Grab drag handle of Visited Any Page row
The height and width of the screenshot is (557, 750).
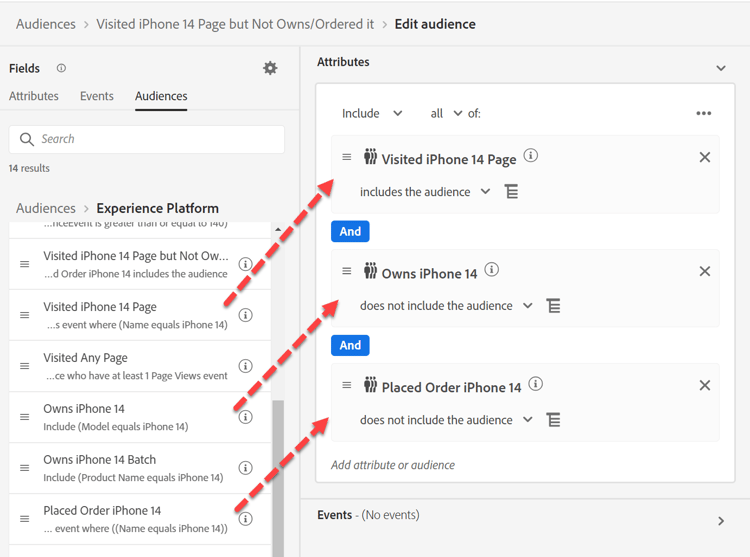click(24, 366)
